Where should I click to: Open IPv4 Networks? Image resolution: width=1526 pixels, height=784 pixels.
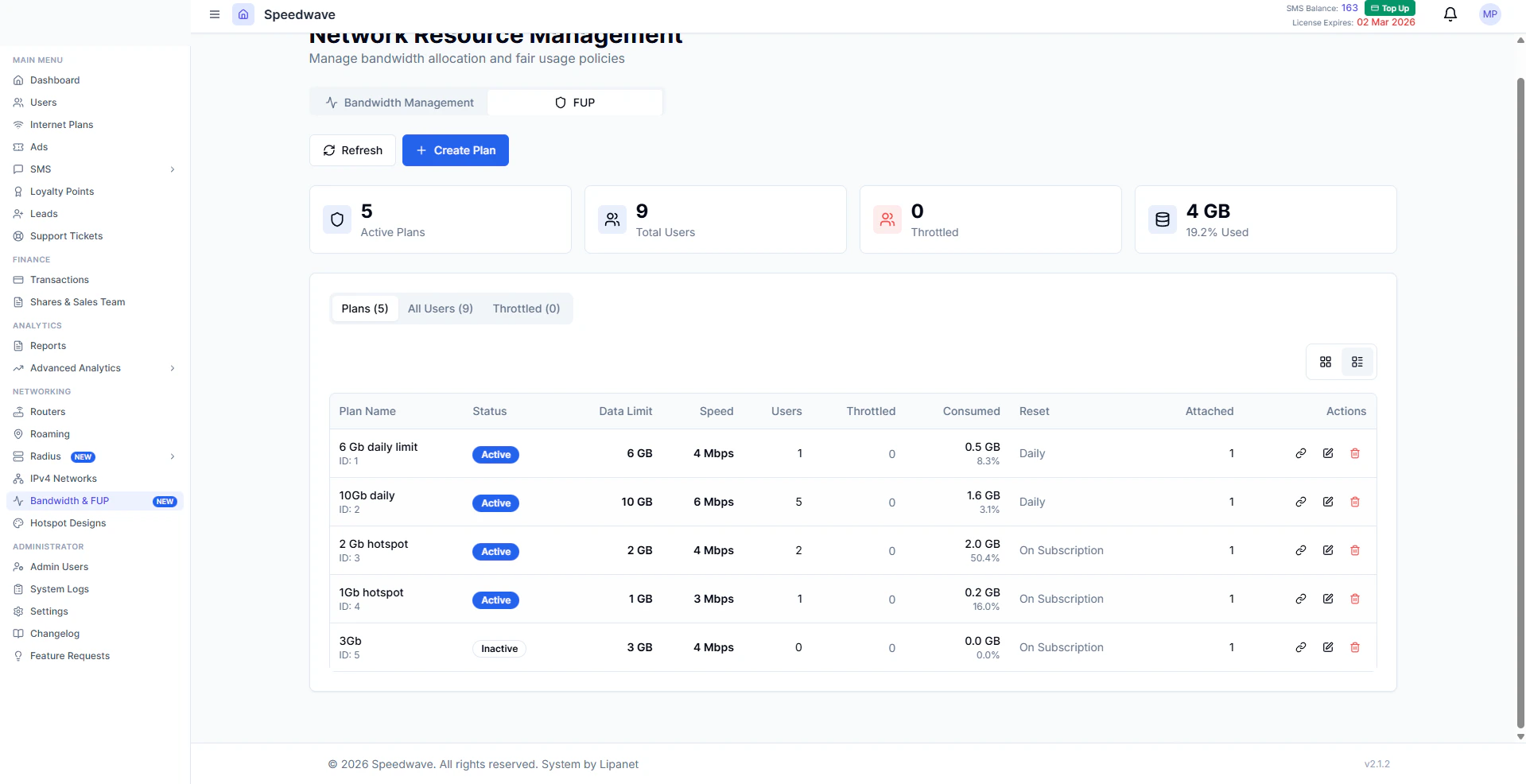pos(95,479)
